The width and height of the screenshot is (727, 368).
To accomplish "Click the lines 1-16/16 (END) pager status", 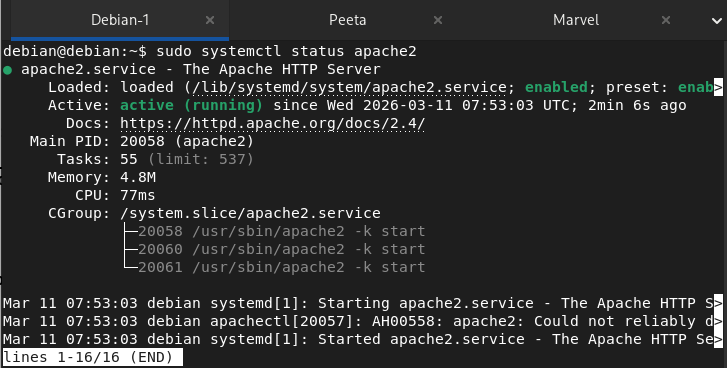I will pyautogui.click(x=93, y=357).
